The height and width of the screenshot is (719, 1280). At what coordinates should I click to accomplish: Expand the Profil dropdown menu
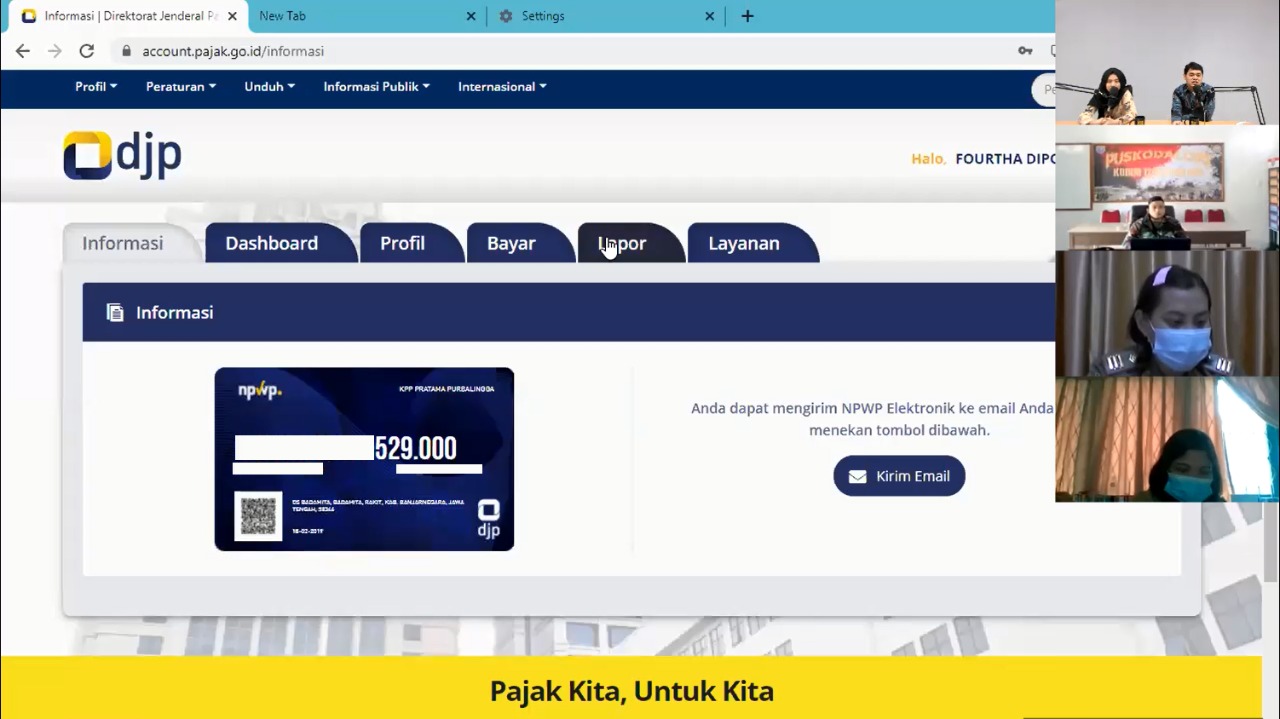[x=96, y=87]
